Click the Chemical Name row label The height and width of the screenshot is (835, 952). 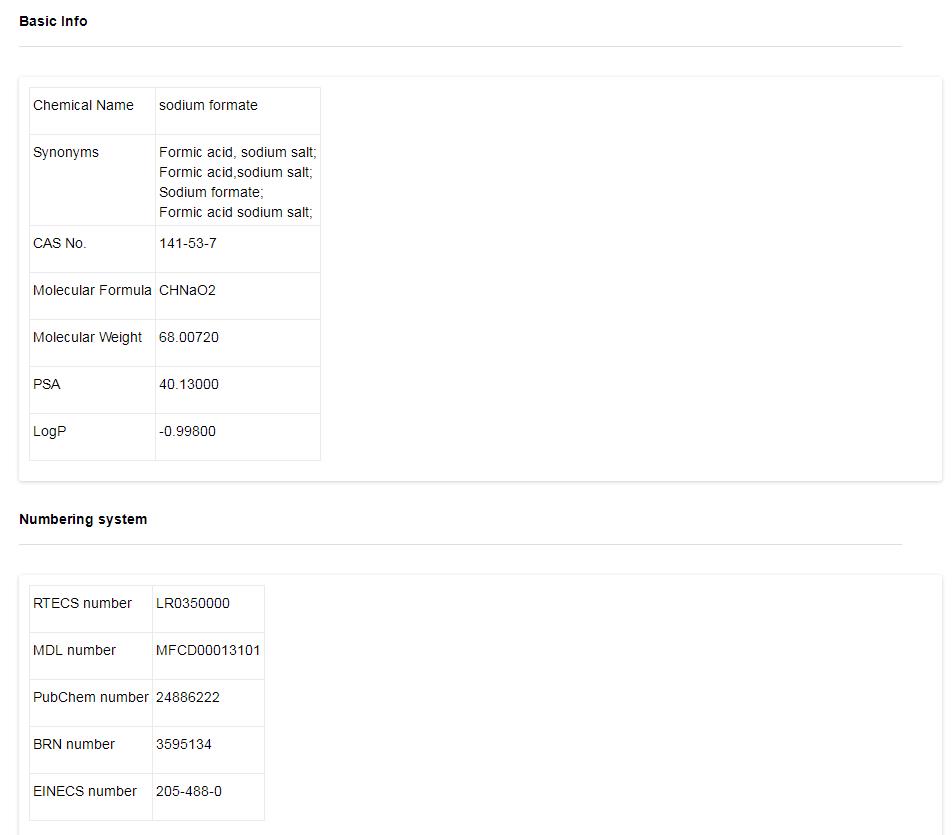click(x=83, y=105)
